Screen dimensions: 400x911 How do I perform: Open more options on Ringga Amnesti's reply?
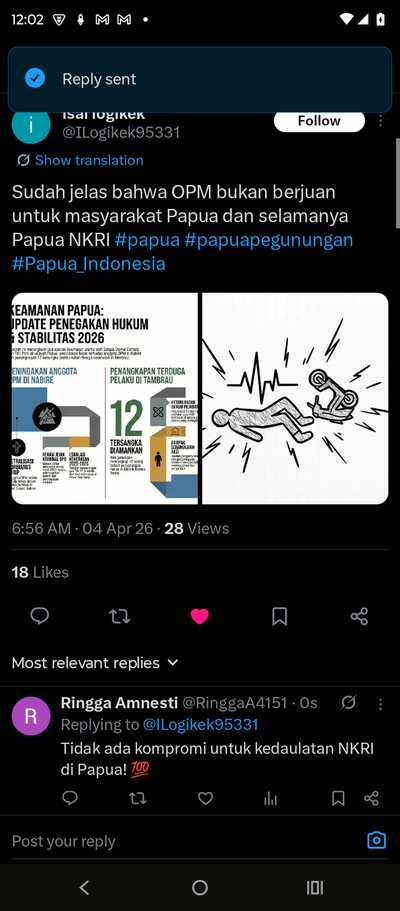tap(380, 704)
